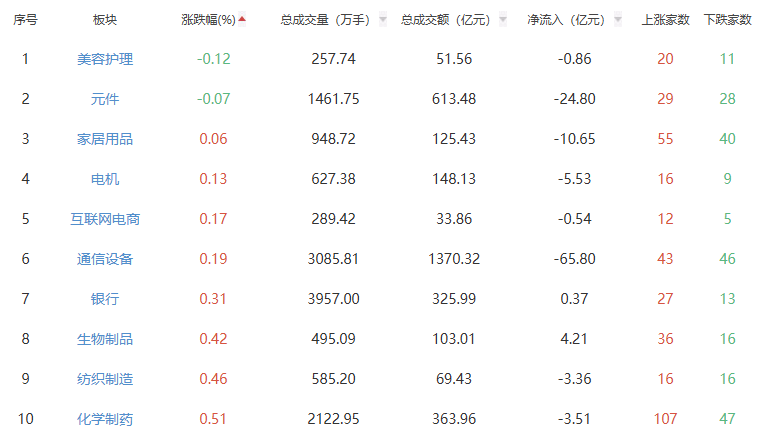The height and width of the screenshot is (438, 770).
Task: Open the 通信设备 sector link
Action: click(x=105, y=259)
